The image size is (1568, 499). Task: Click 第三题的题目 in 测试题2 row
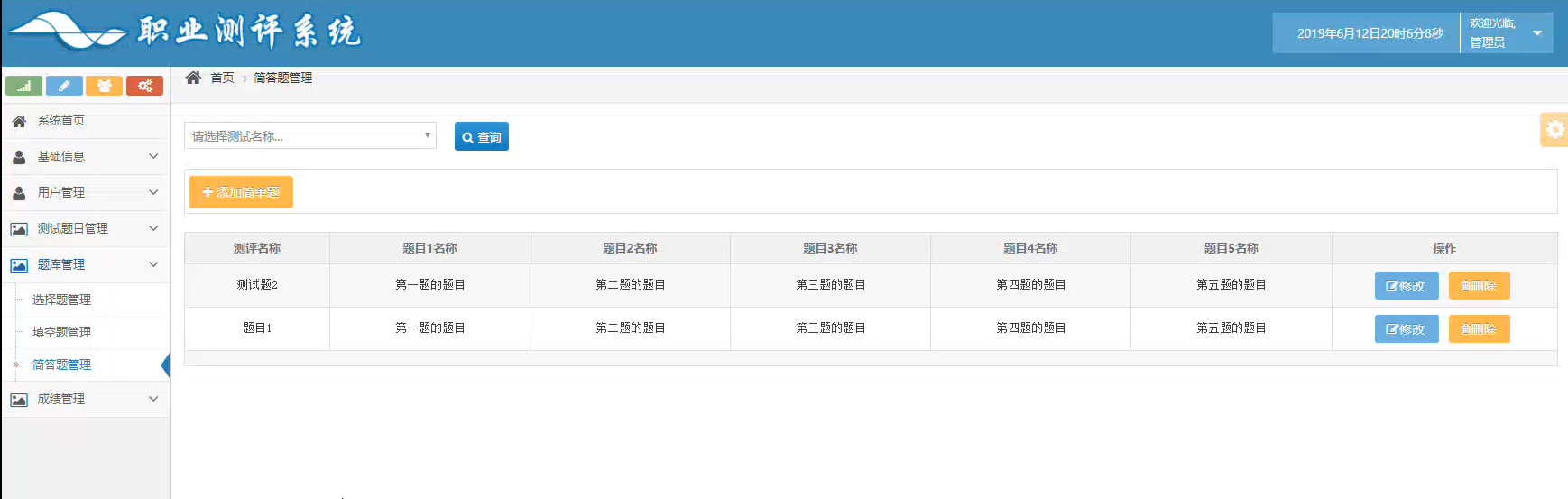point(830,285)
